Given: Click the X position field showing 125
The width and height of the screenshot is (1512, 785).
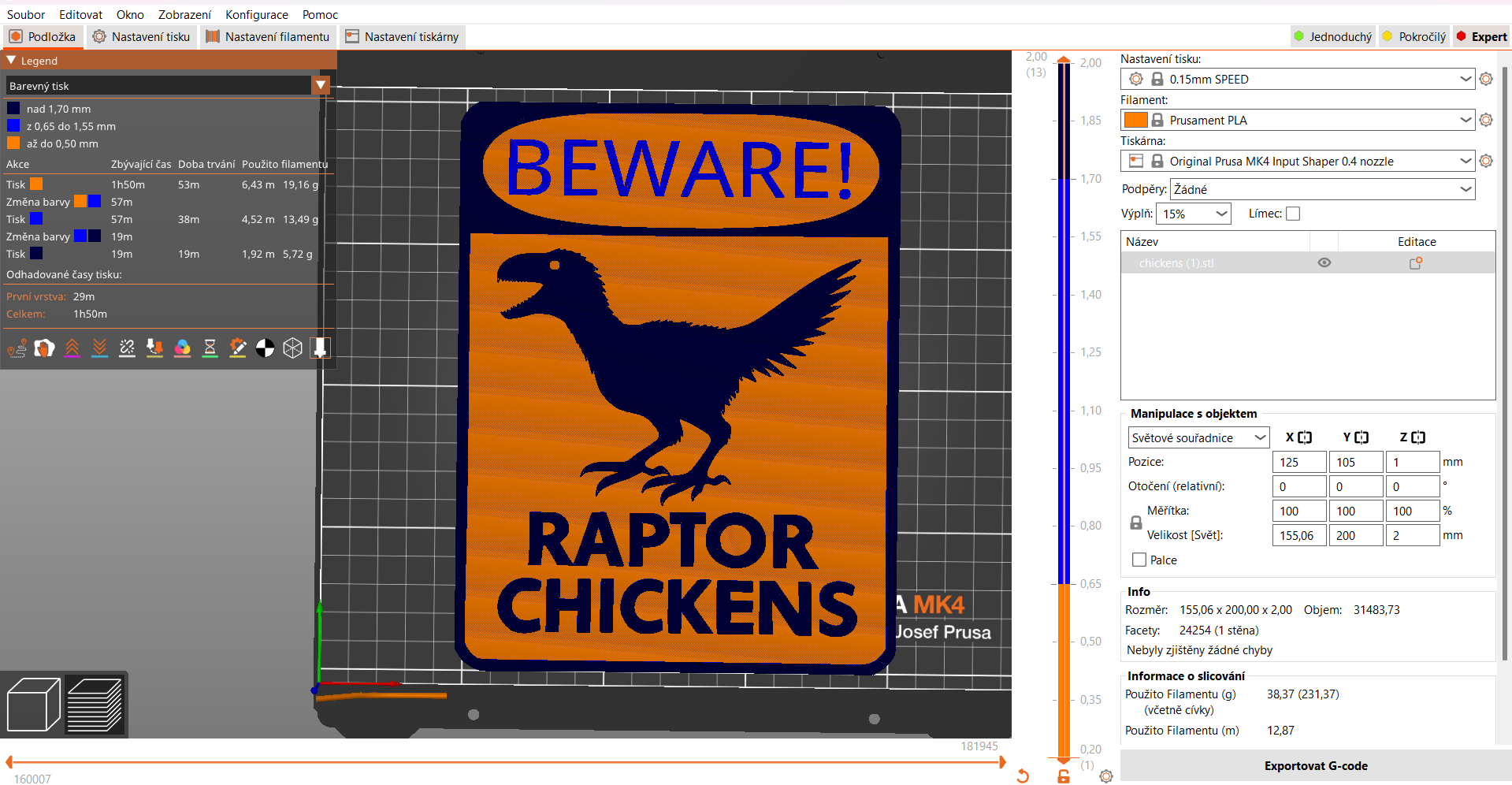Looking at the screenshot, I should coord(1298,462).
